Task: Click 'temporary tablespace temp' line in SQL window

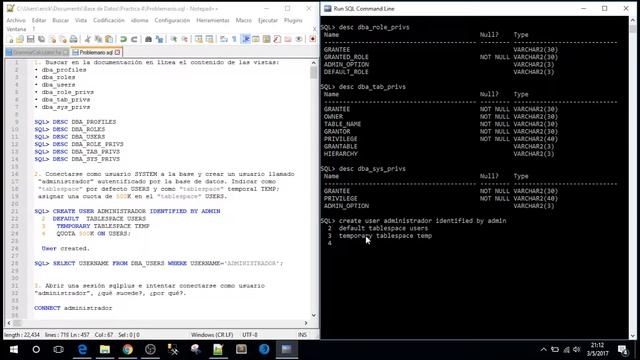Action: [385, 236]
